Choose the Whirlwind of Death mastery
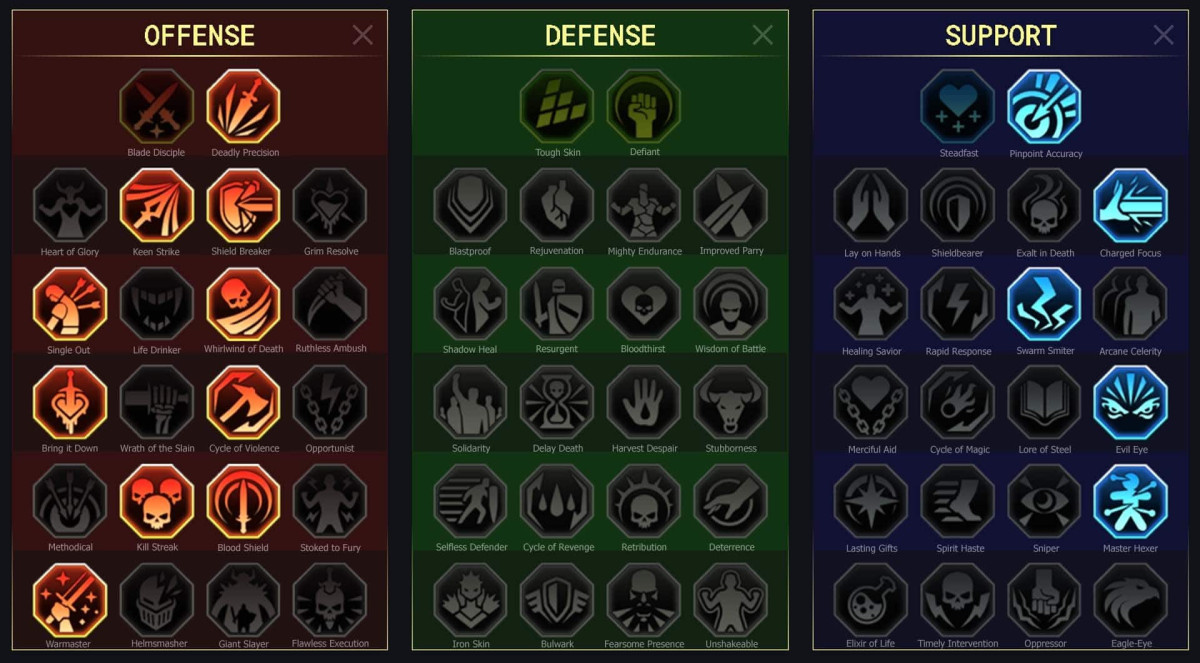This screenshot has width=1200, height=663. click(x=244, y=304)
